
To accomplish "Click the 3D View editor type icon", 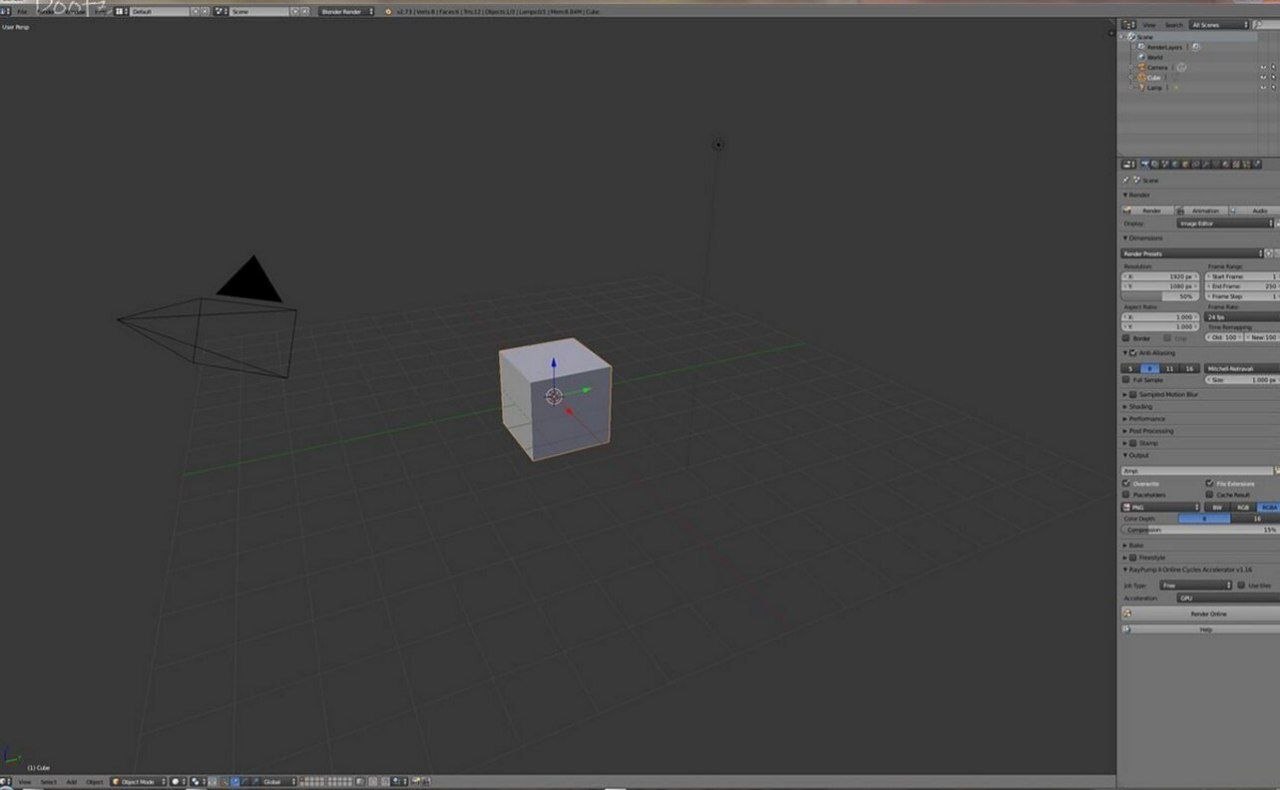I will click(x=6, y=782).
